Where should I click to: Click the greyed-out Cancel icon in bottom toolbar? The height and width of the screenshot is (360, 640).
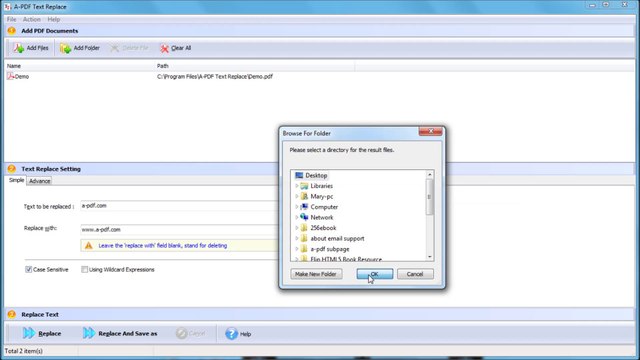tap(181, 333)
